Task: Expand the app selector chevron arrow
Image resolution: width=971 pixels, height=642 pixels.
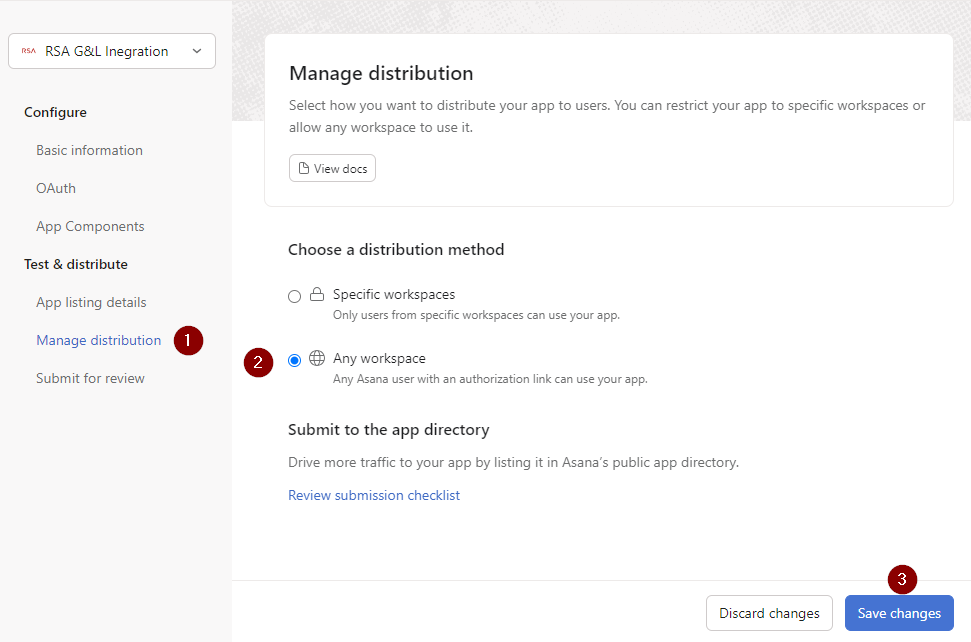Action: [x=197, y=51]
